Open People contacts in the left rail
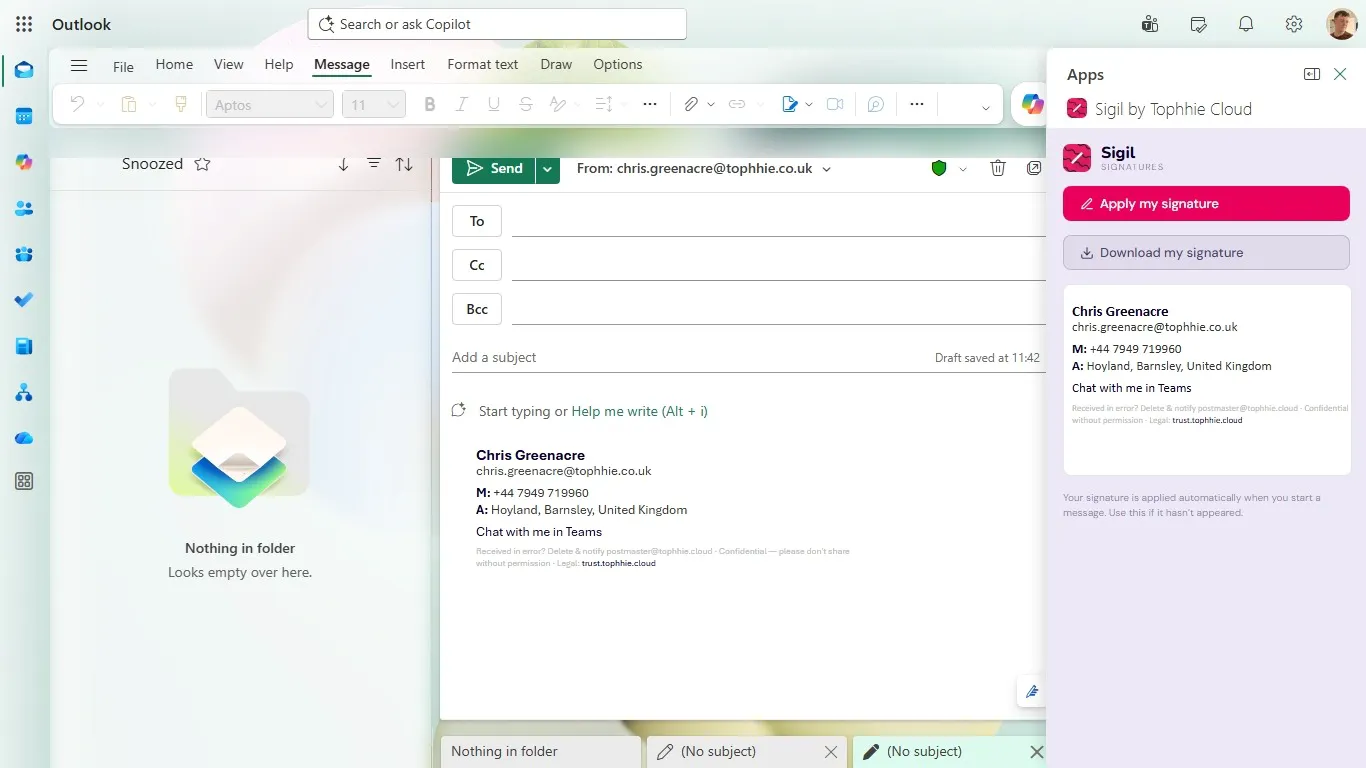The width and height of the screenshot is (1366, 768). point(24,208)
